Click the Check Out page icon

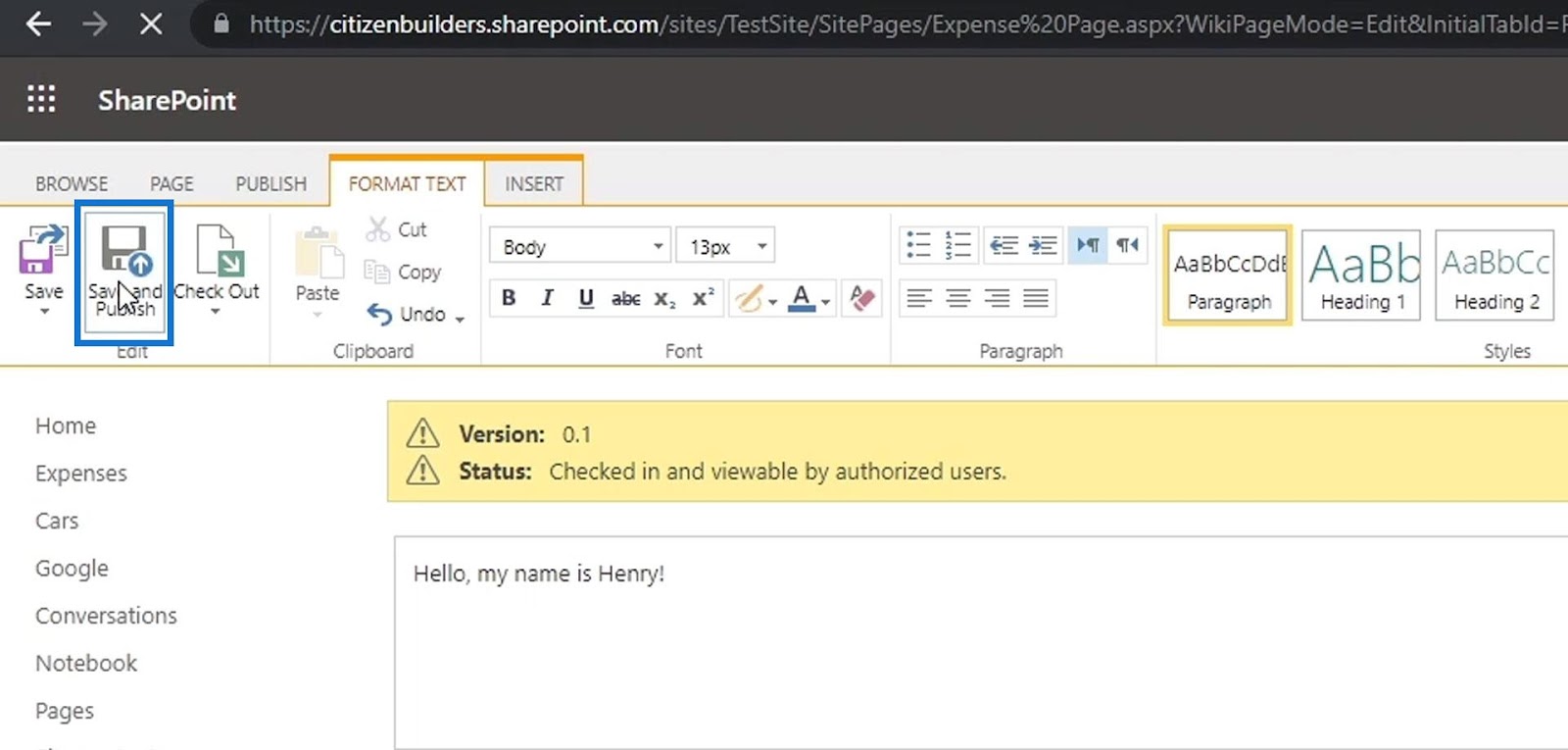pyautogui.click(x=219, y=250)
